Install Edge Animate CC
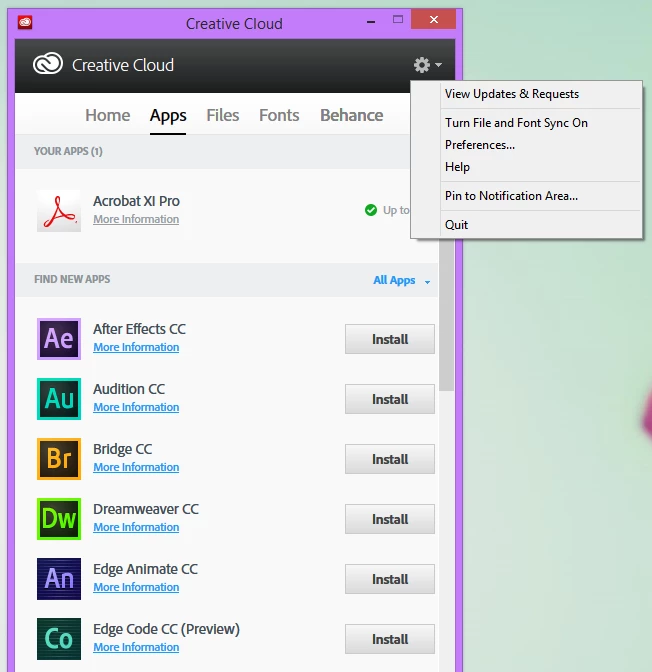 pyautogui.click(x=390, y=579)
